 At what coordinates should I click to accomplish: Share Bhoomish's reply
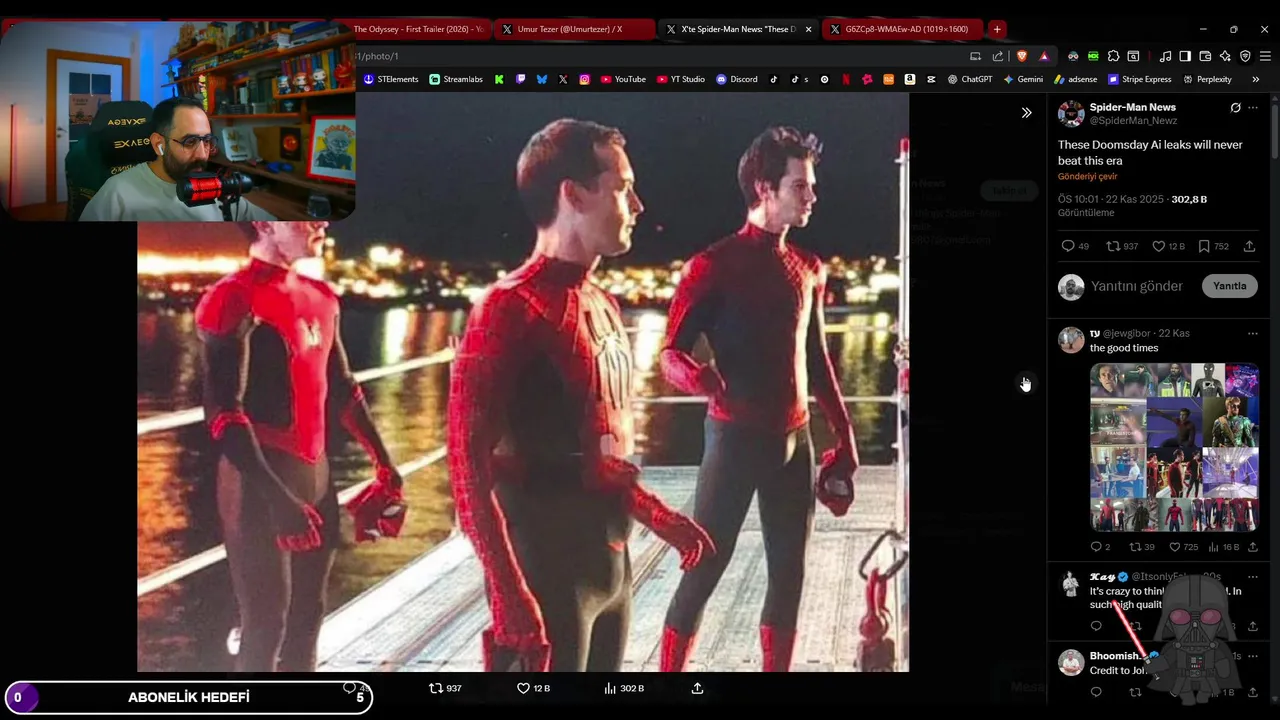pyautogui.click(x=1253, y=692)
